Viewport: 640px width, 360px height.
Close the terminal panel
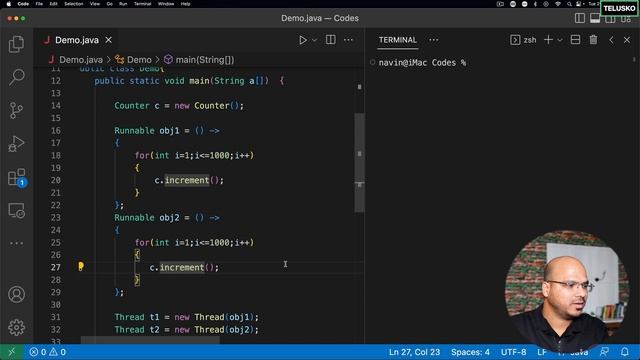pos(627,40)
